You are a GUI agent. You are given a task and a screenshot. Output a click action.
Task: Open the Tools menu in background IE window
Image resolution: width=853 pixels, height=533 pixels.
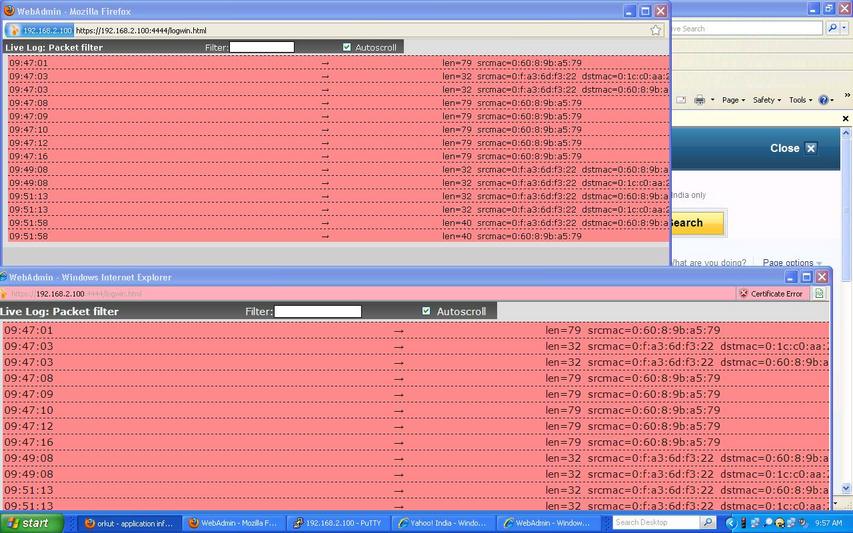pyautogui.click(x=800, y=100)
